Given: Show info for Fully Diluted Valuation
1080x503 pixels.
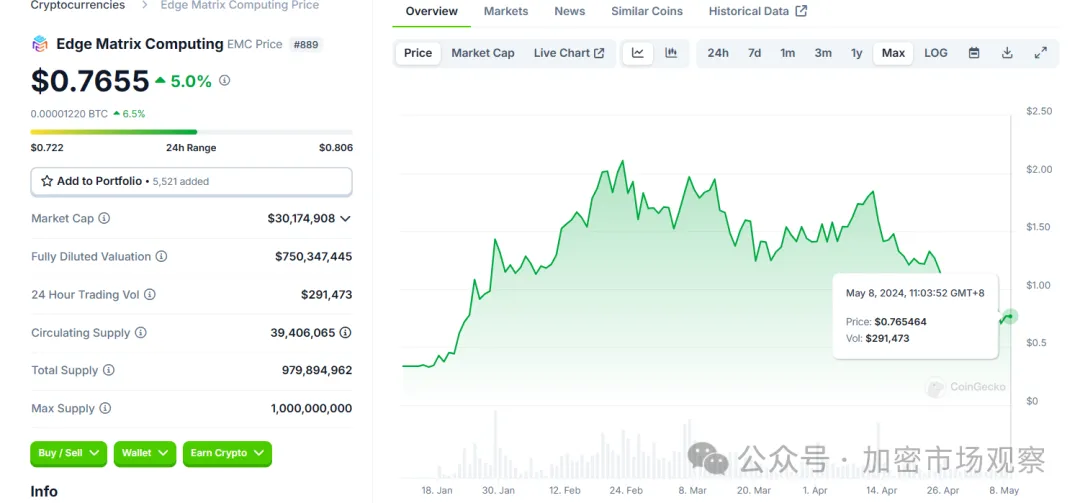Looking at the screenshot, I should pyautogui.click(x=162, y=257).
